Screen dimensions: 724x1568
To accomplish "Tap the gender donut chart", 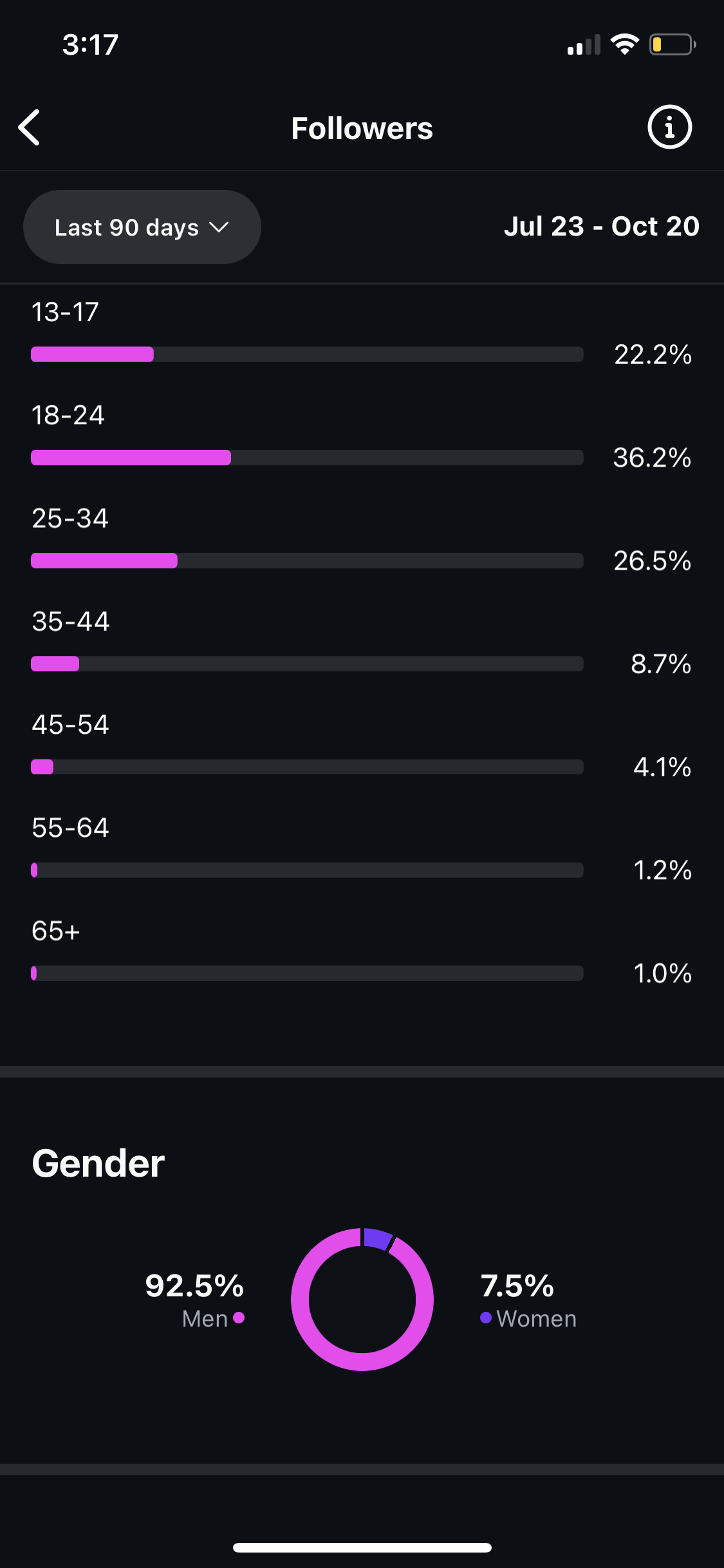I will 362,1299.
